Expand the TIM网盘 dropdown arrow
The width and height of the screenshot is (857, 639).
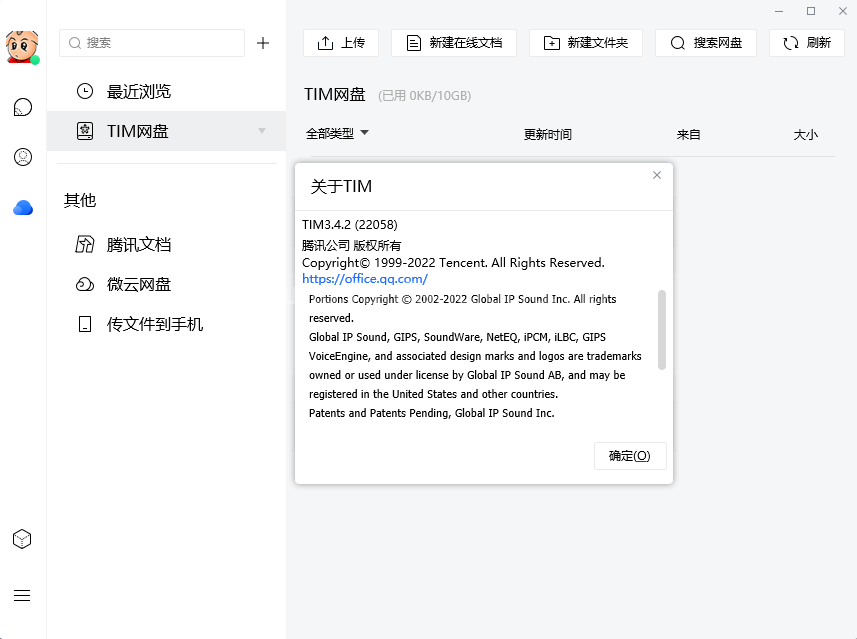(262, 131)
